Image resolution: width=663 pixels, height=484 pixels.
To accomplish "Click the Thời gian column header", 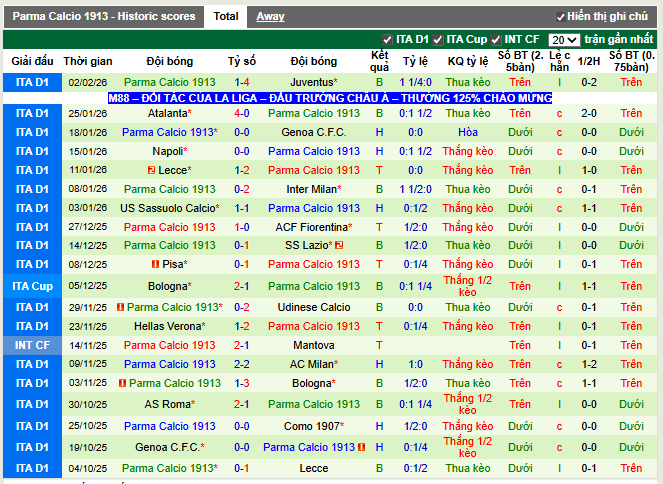I will click(88, 61).
